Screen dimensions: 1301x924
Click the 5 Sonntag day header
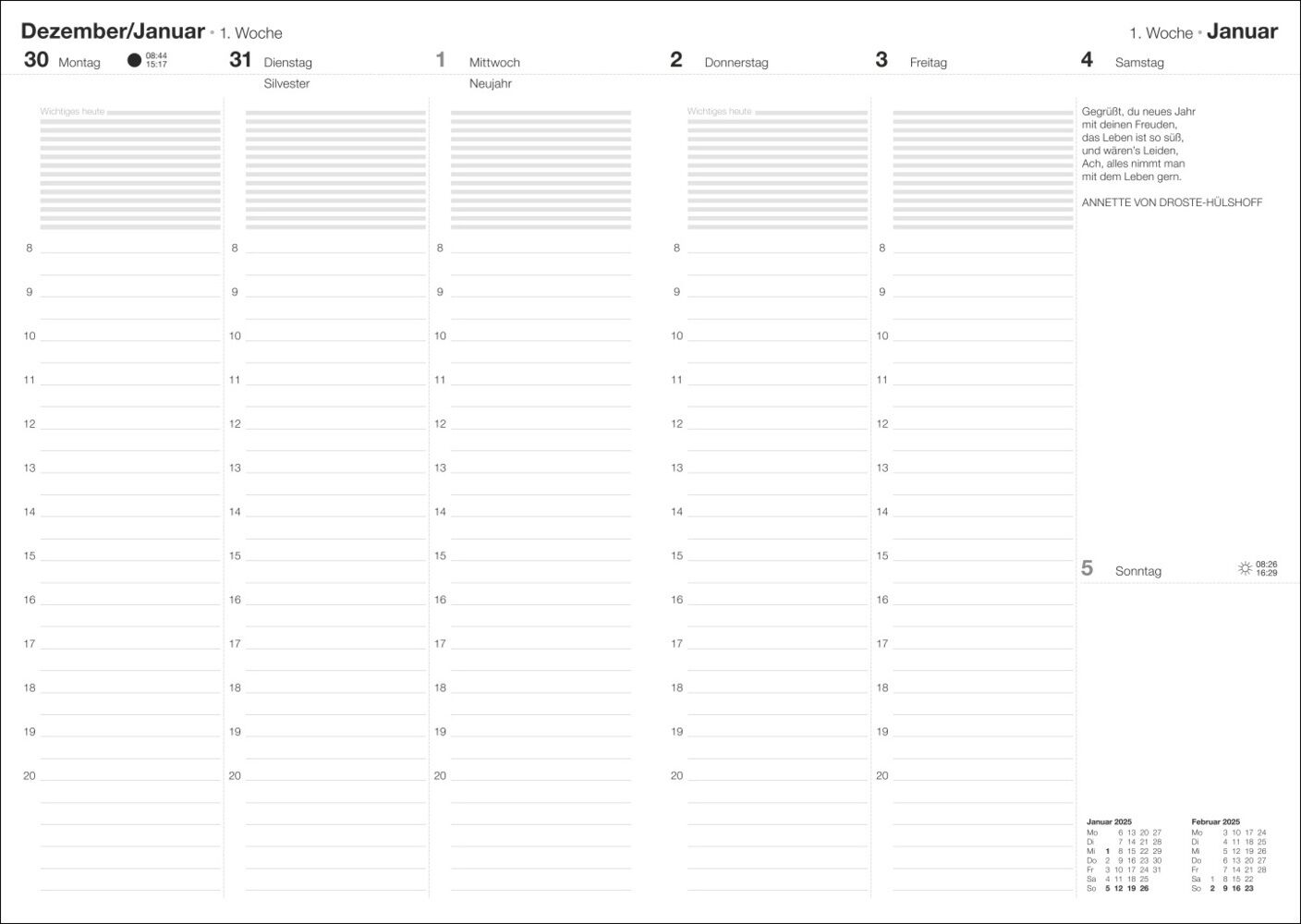(x=1121, y=569)
